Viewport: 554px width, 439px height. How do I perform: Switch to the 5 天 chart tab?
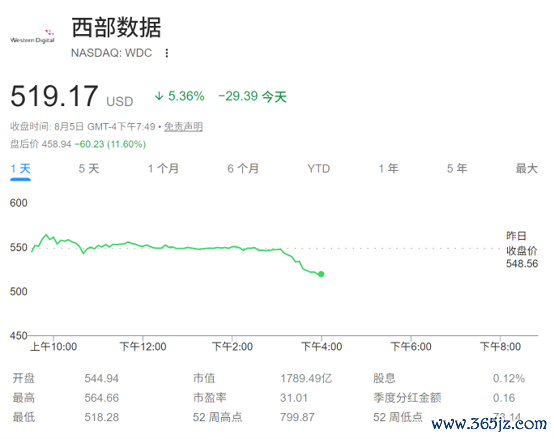point(89,169)
